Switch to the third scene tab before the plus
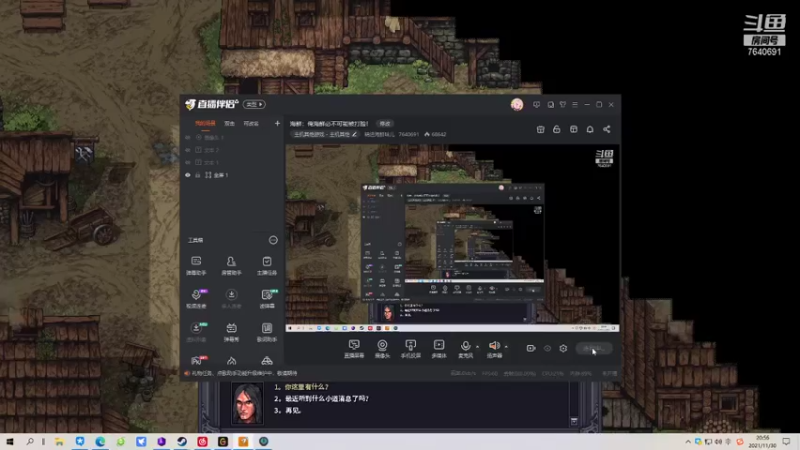This screenshot has height=450, width=800. [251, 123]
